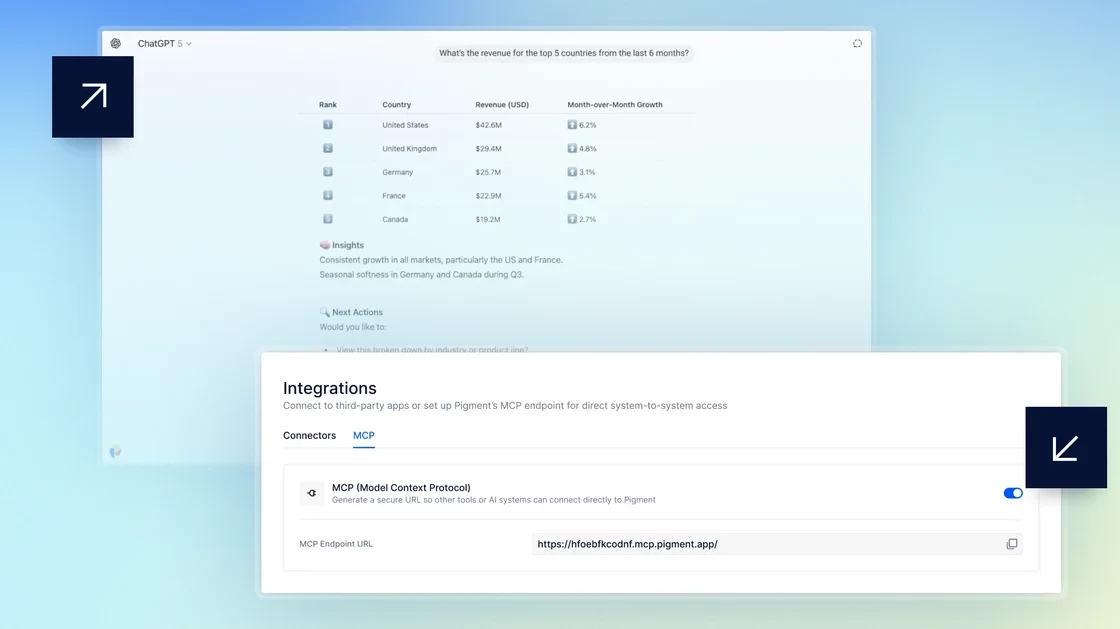
Task: Click the 'Generate a secure URL' description
Action: point(494,500)
